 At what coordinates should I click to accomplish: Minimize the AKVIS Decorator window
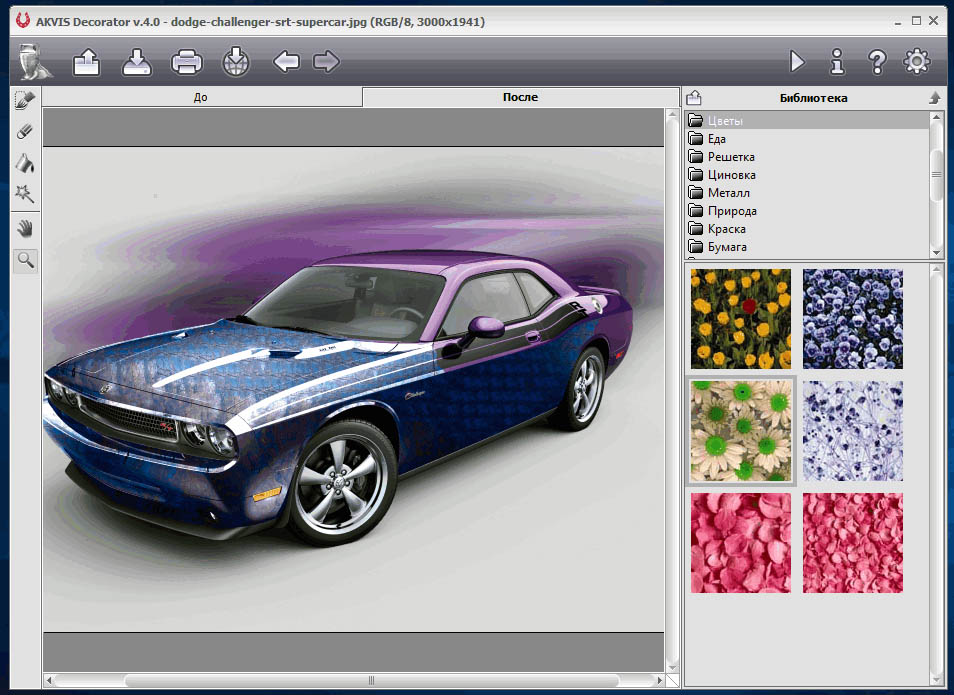[x=898, y=22]
